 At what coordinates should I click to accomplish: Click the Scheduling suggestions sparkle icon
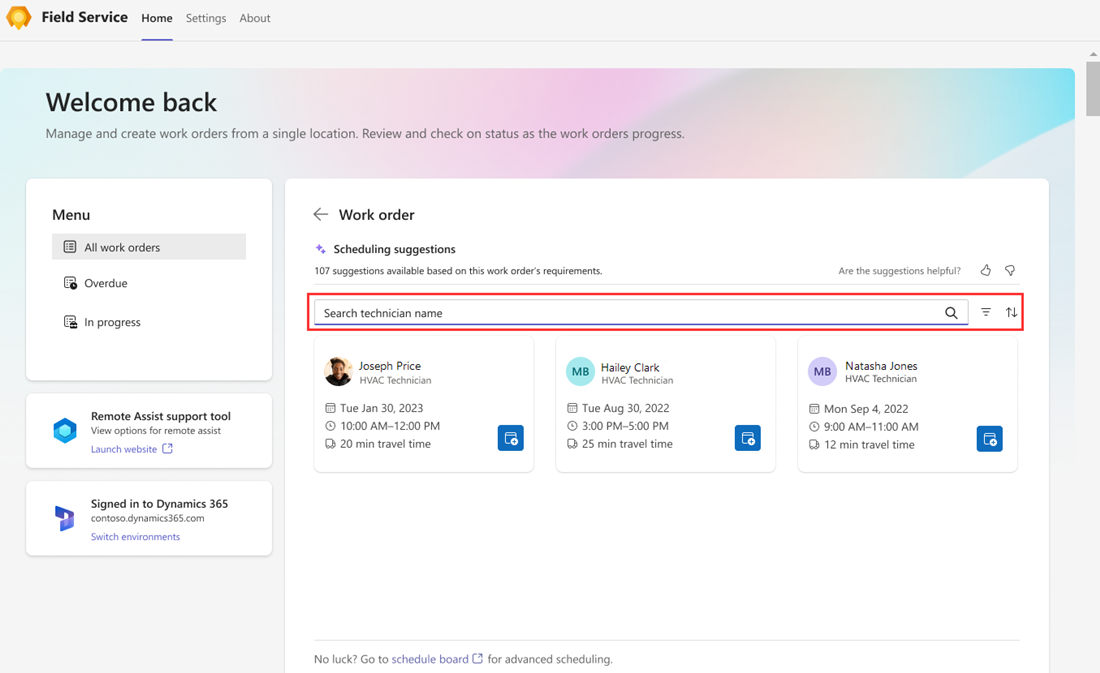point(321,249)
